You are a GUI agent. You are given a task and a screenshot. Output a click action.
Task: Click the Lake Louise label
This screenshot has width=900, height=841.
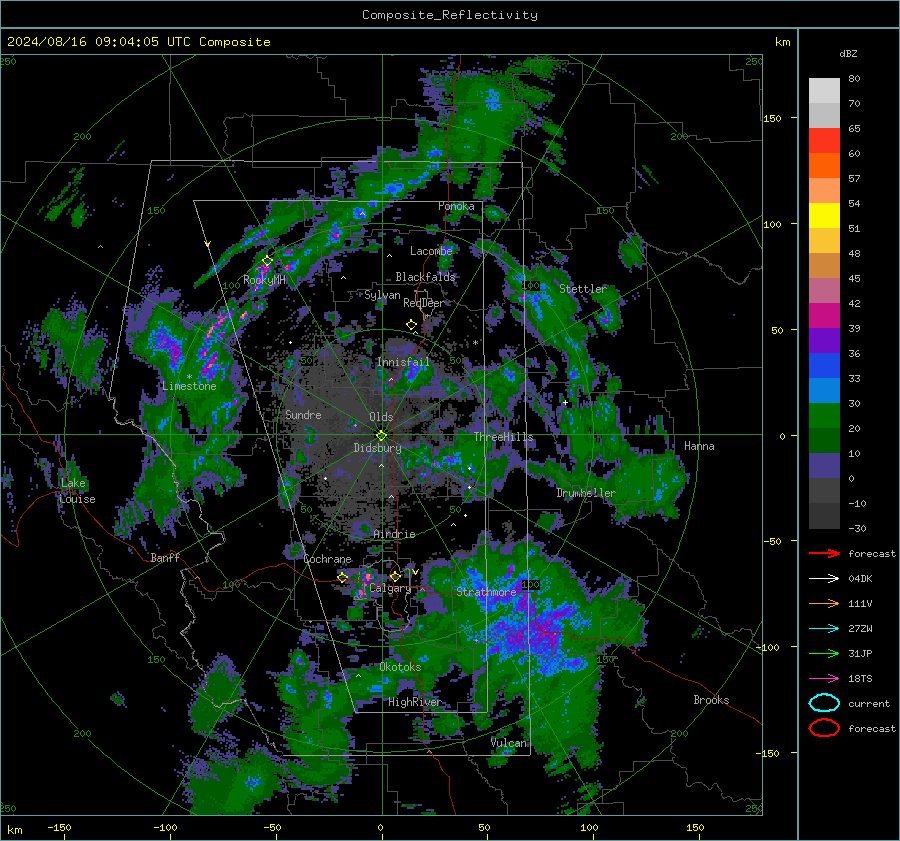pyautogui.click(x=77, y=491)
